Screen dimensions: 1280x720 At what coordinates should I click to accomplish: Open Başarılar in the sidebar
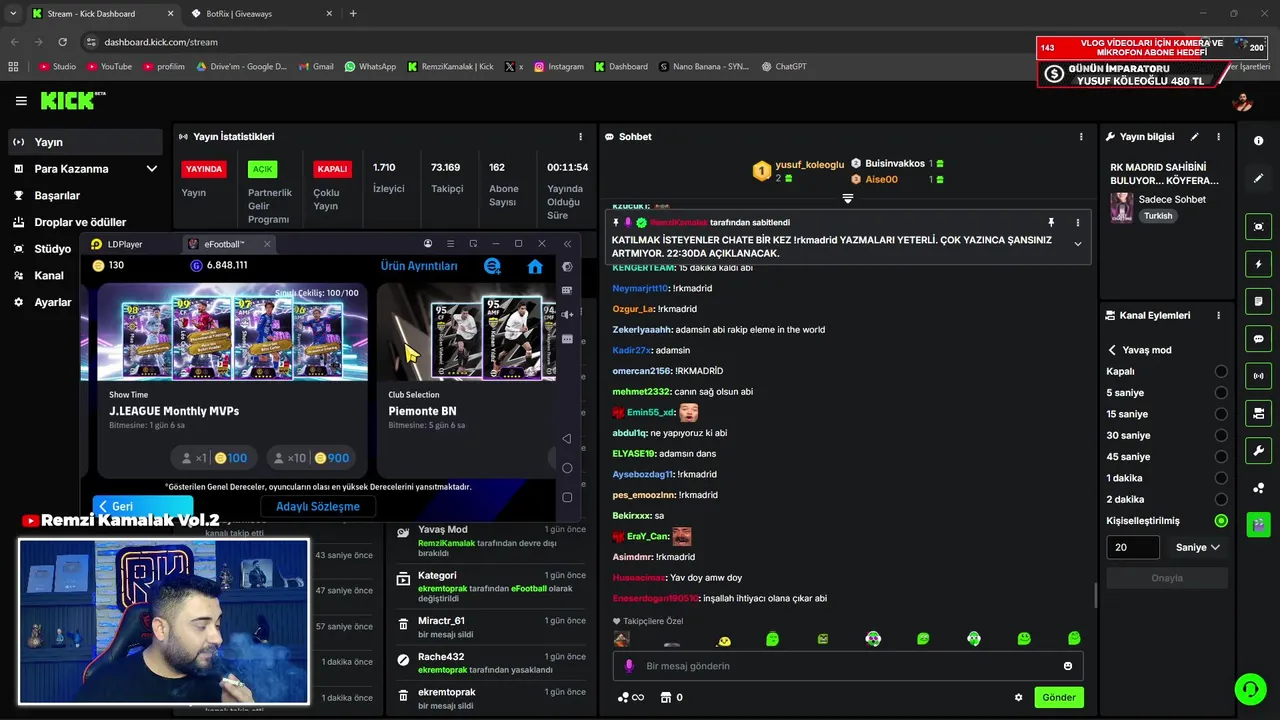coord(85,195)
